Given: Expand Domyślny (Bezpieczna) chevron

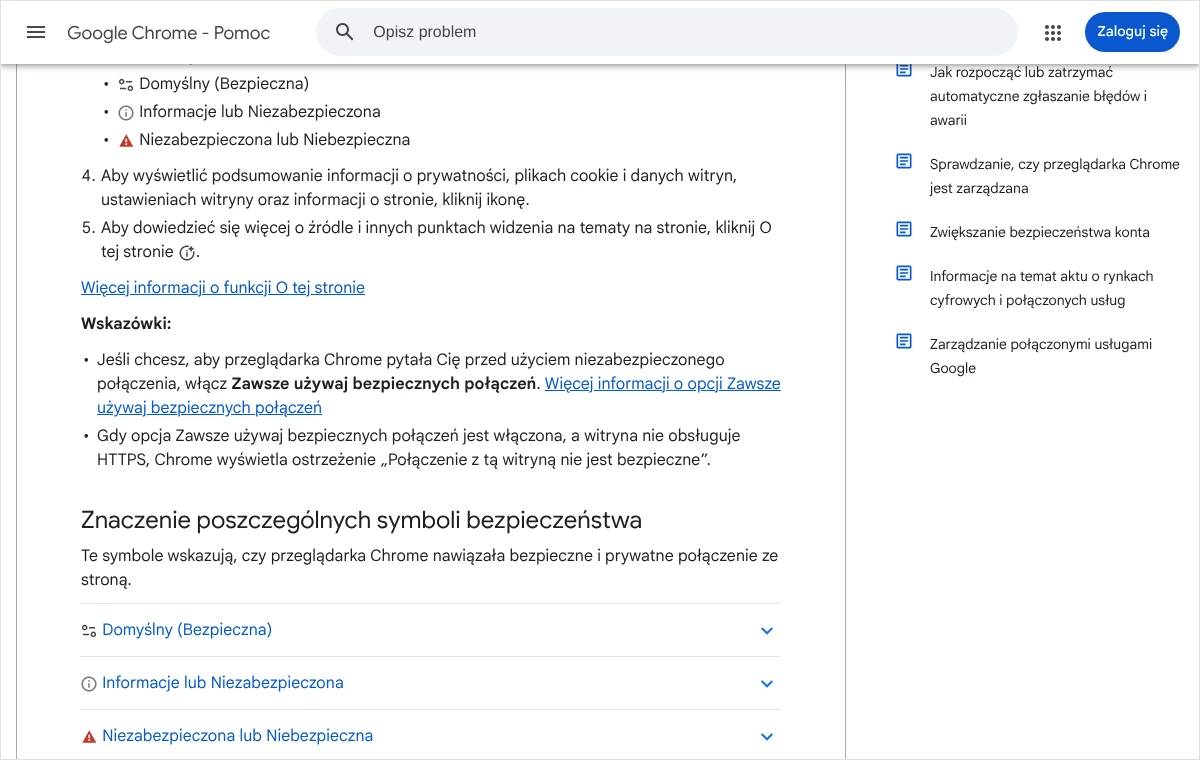Looking at the screenshot, I should tap(767, 631).
